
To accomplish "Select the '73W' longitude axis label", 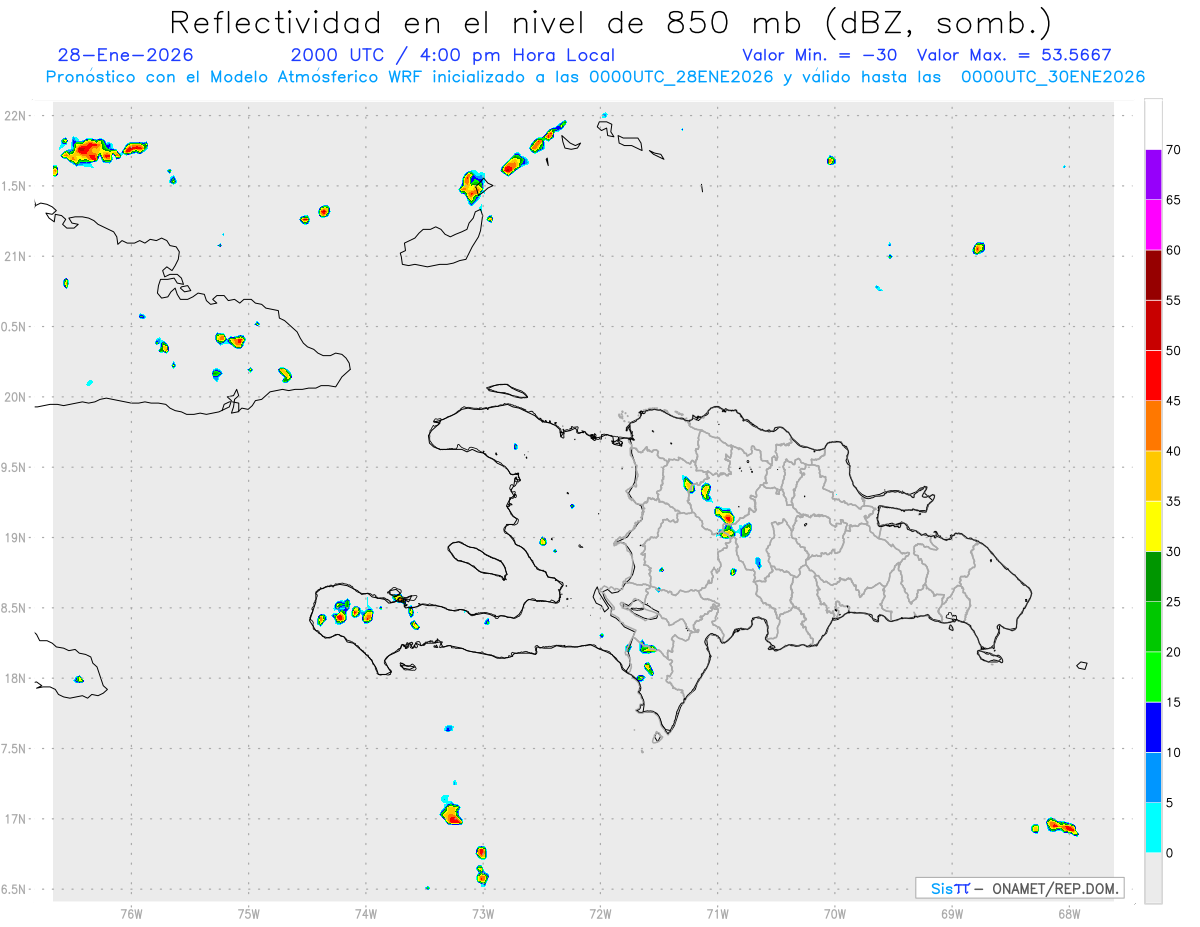I will 483,913.
